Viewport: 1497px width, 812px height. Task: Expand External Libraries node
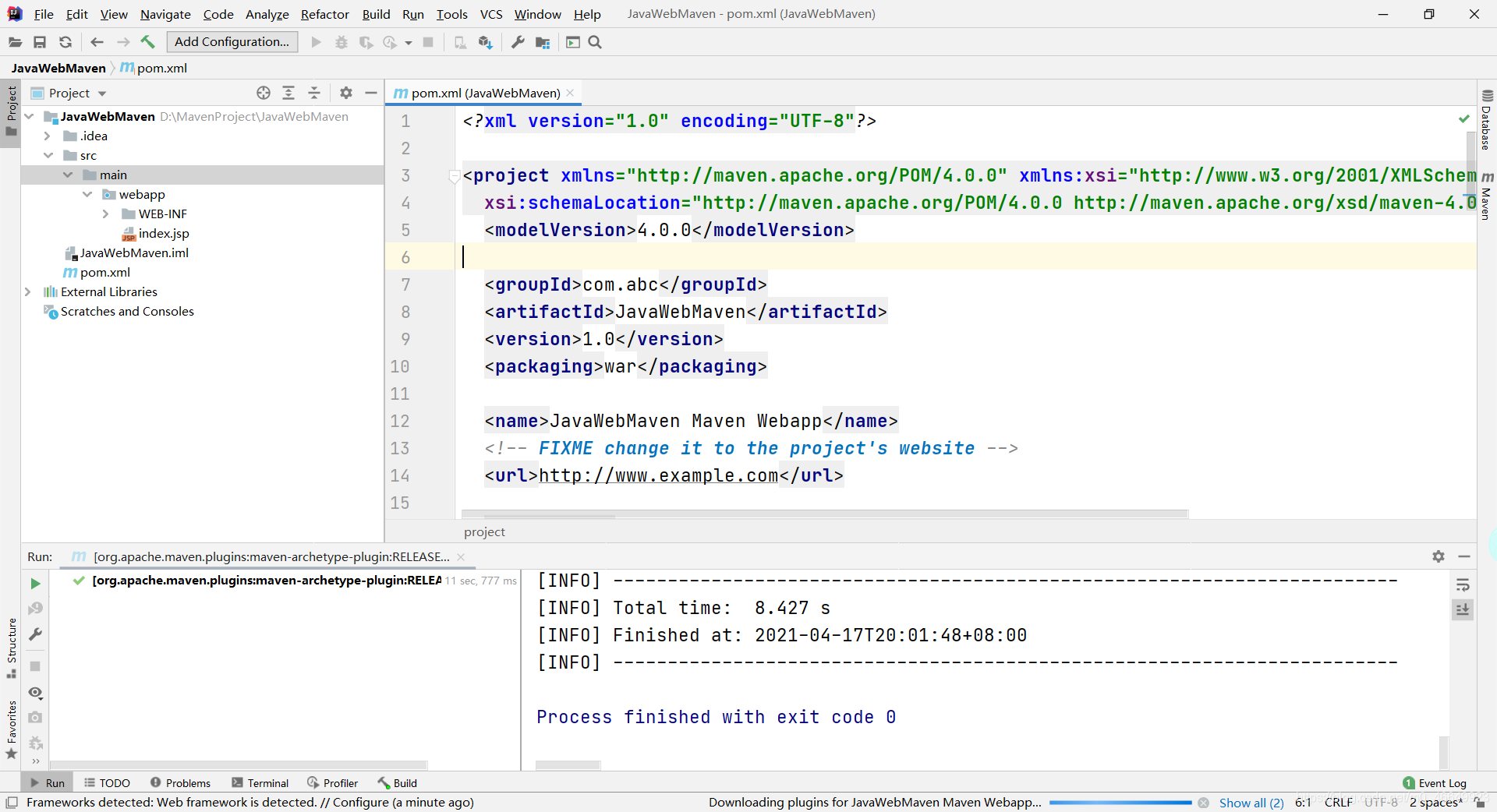[28, 291]
